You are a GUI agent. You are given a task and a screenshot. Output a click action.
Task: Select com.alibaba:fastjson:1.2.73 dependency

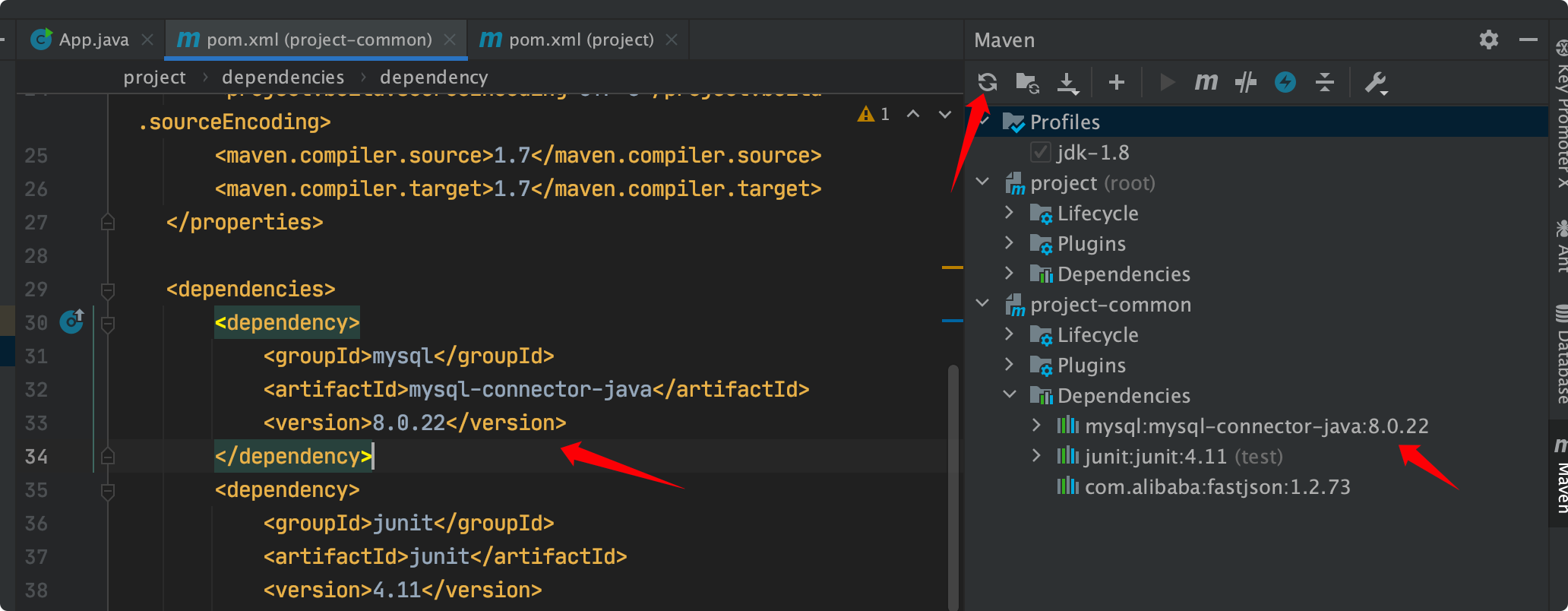pyautogui.click(x=1217, y=487)
